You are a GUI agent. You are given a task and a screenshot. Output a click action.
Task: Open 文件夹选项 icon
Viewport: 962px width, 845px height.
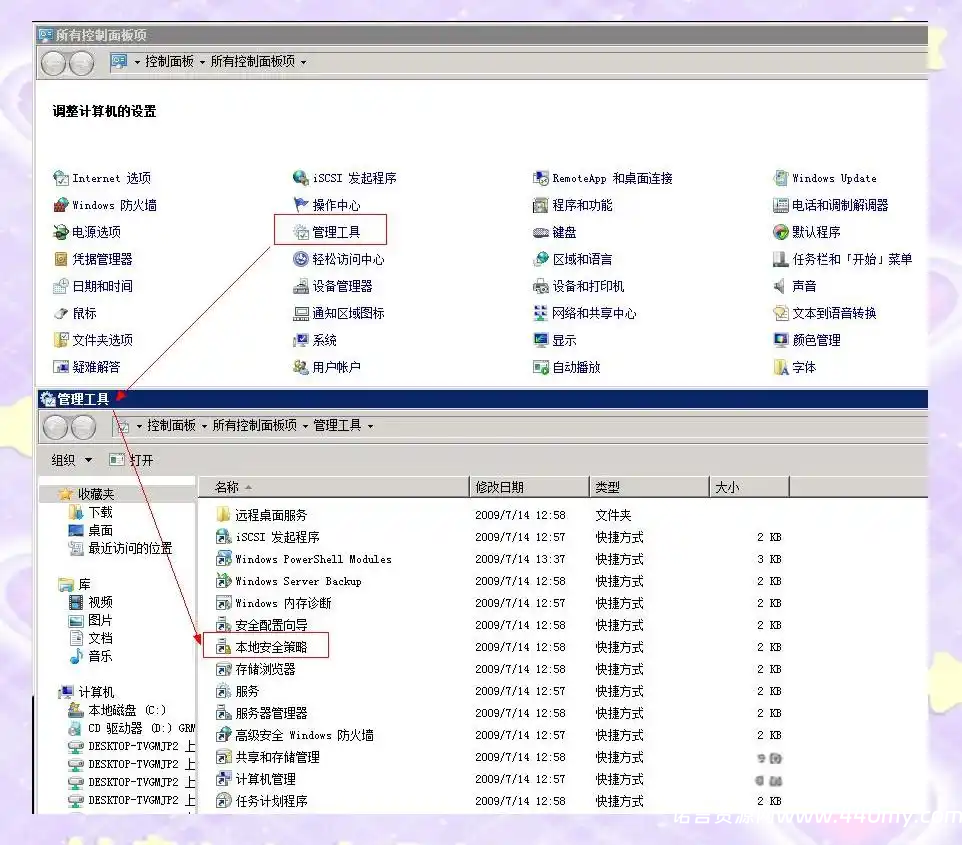pyautogui.click(x=61, y=341)
